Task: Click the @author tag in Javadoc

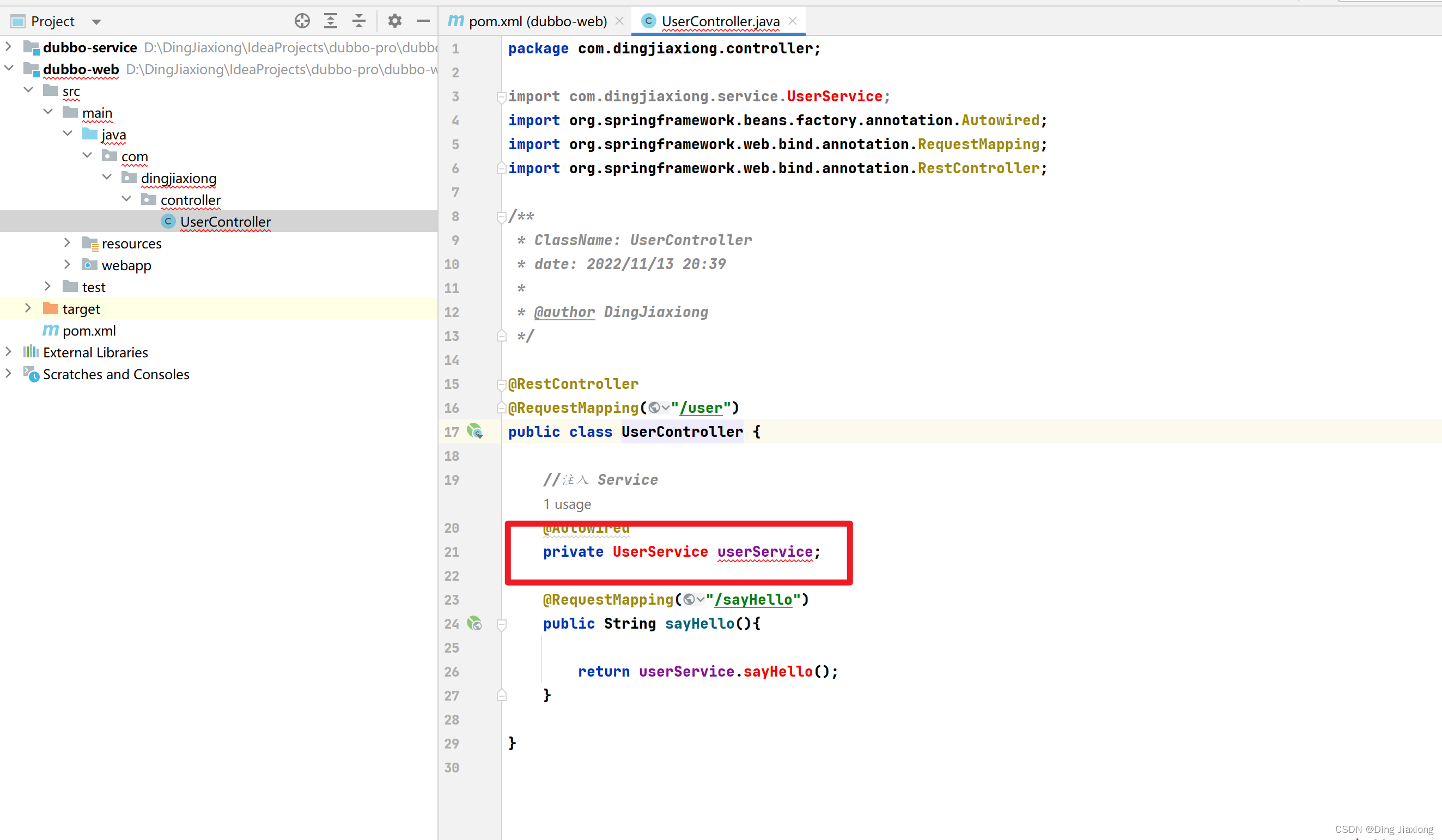Action: [x=564, y=312]
